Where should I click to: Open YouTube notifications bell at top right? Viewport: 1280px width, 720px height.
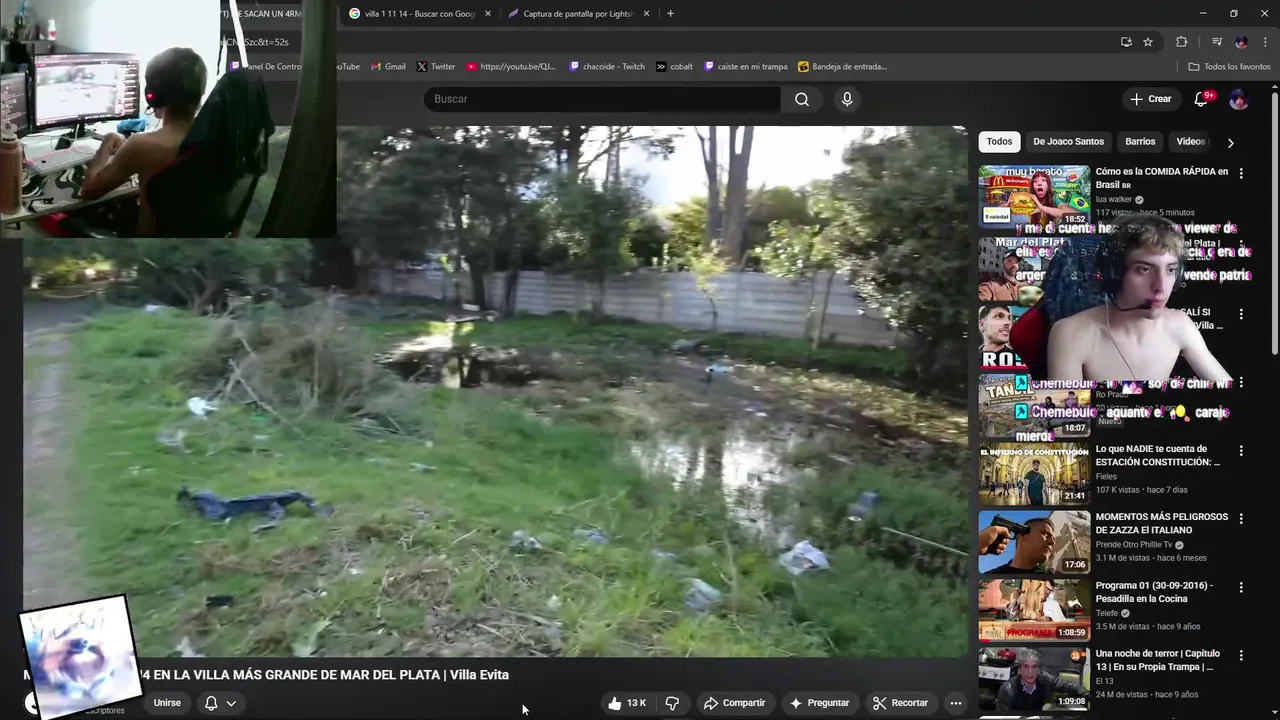1202,99
